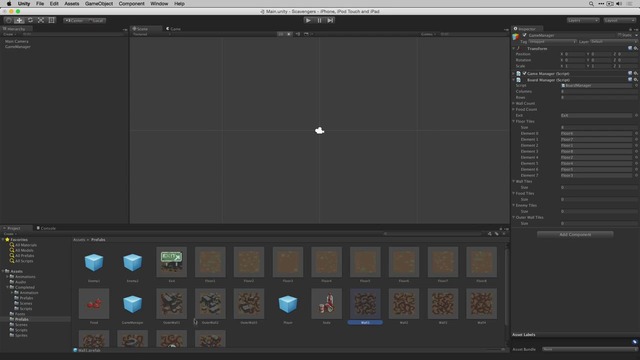This screenshot has height=360, width=640.
Task: Select the Scale tool in the toolbar
Action: coord(41,20)
